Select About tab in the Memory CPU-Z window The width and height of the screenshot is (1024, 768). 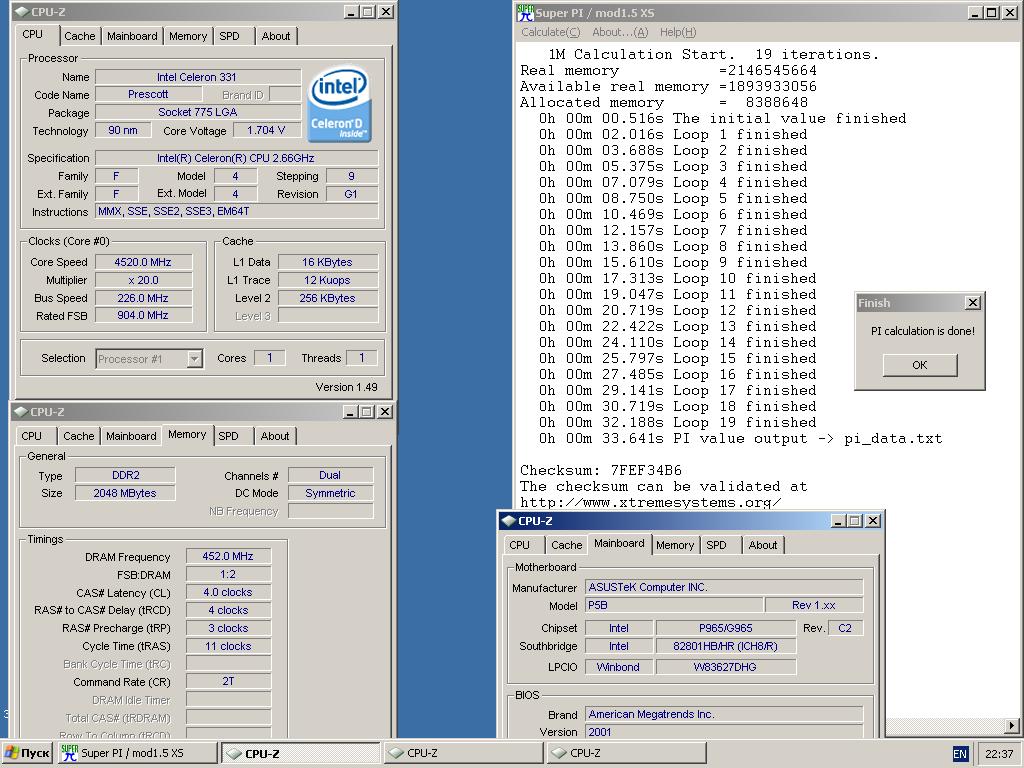(x=275, y=436)
